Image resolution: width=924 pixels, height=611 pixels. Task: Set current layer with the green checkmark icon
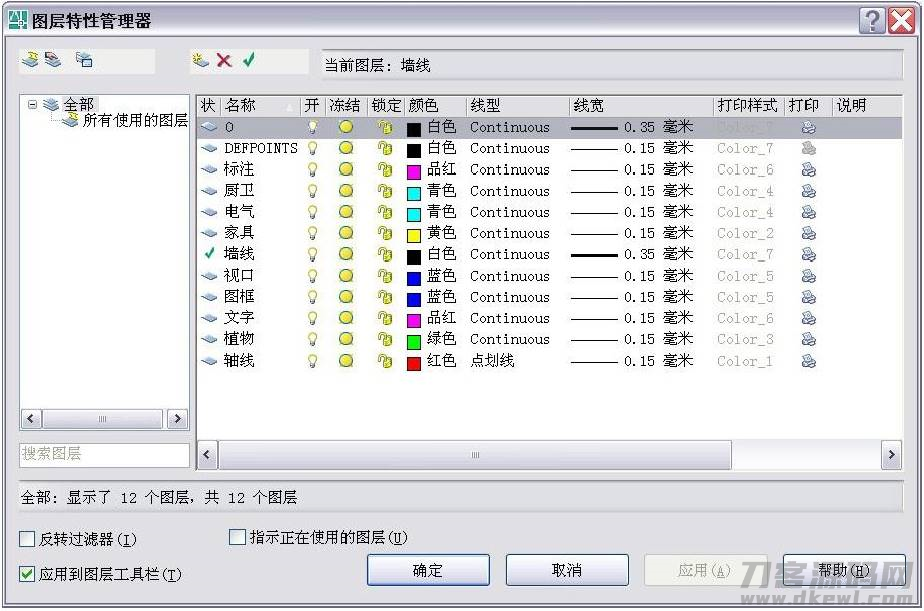[249, 60]
